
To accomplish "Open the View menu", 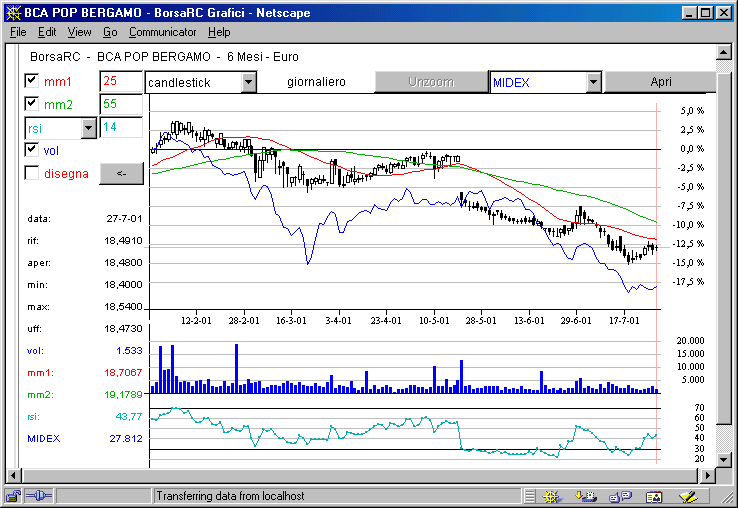I will tap(79, 32).
